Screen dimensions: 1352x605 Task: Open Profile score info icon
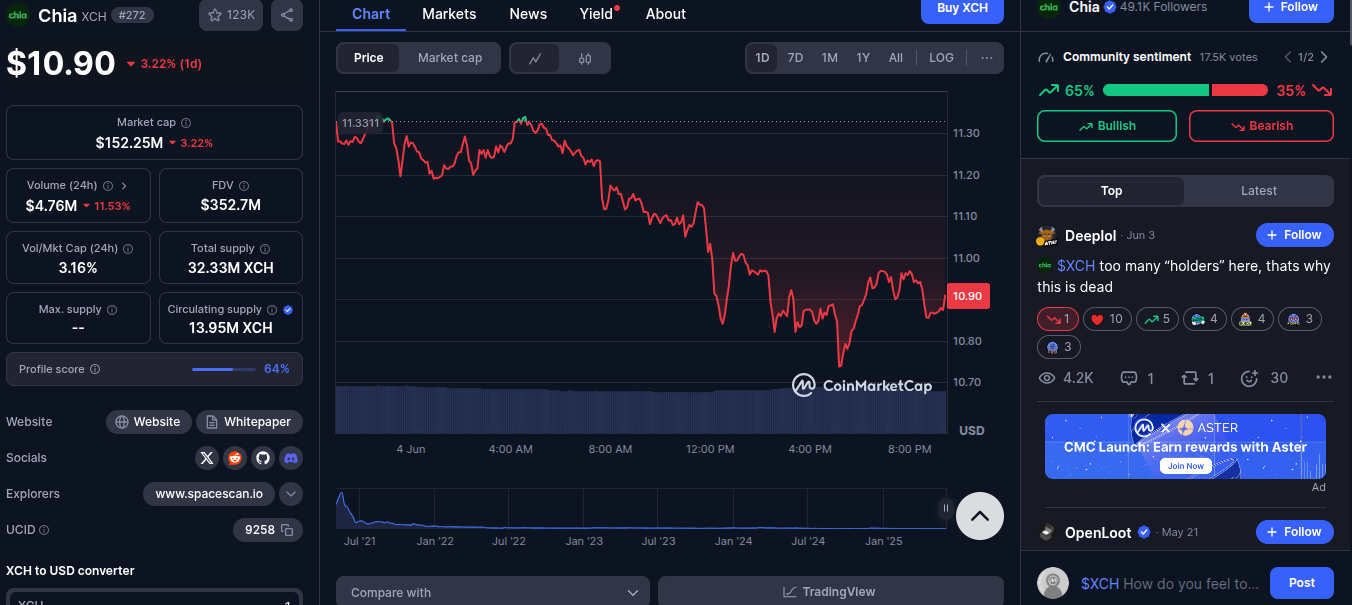[95, 369]
